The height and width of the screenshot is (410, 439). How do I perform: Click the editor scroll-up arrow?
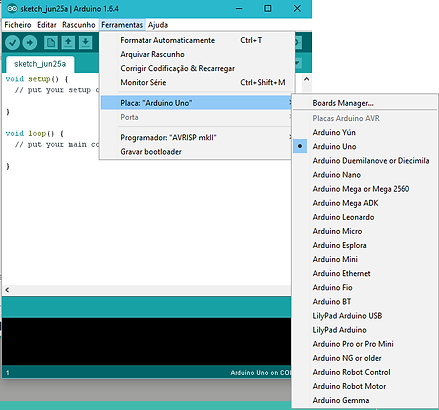pos(307,79)
